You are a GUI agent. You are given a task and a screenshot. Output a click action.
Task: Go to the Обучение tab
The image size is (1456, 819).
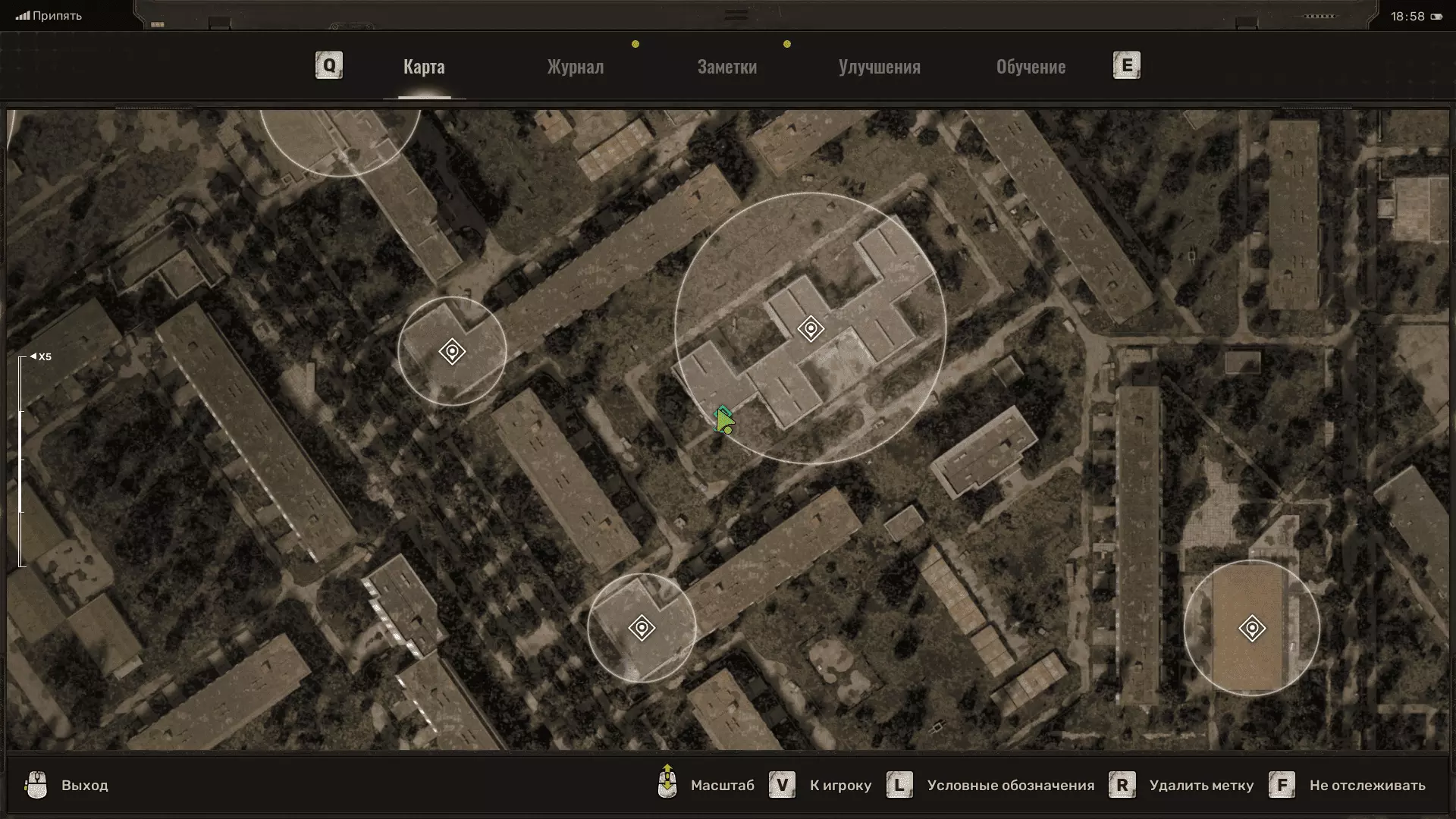pos(1031,67)
